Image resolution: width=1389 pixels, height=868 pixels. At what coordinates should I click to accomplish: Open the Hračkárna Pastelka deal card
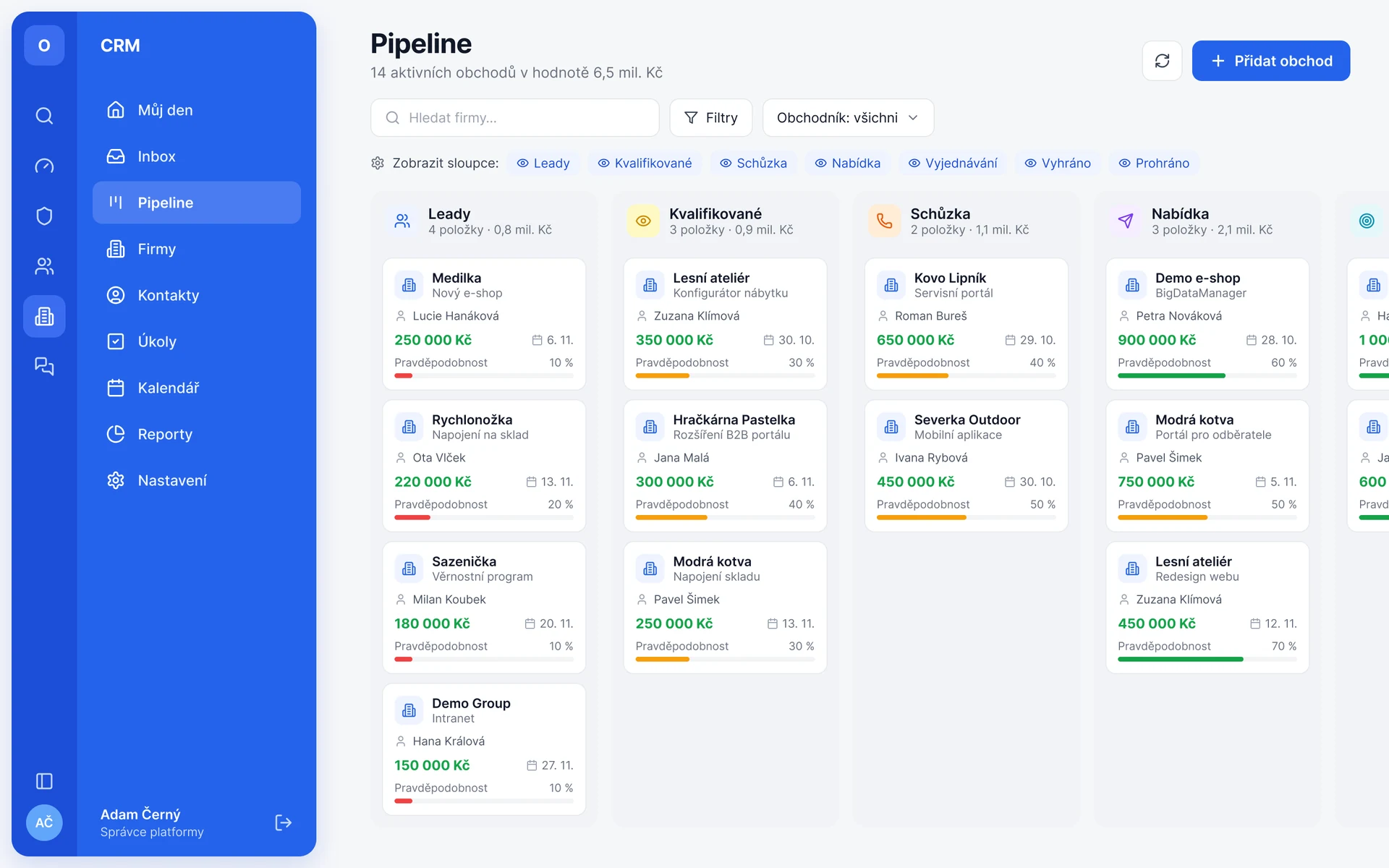(725, 466)
